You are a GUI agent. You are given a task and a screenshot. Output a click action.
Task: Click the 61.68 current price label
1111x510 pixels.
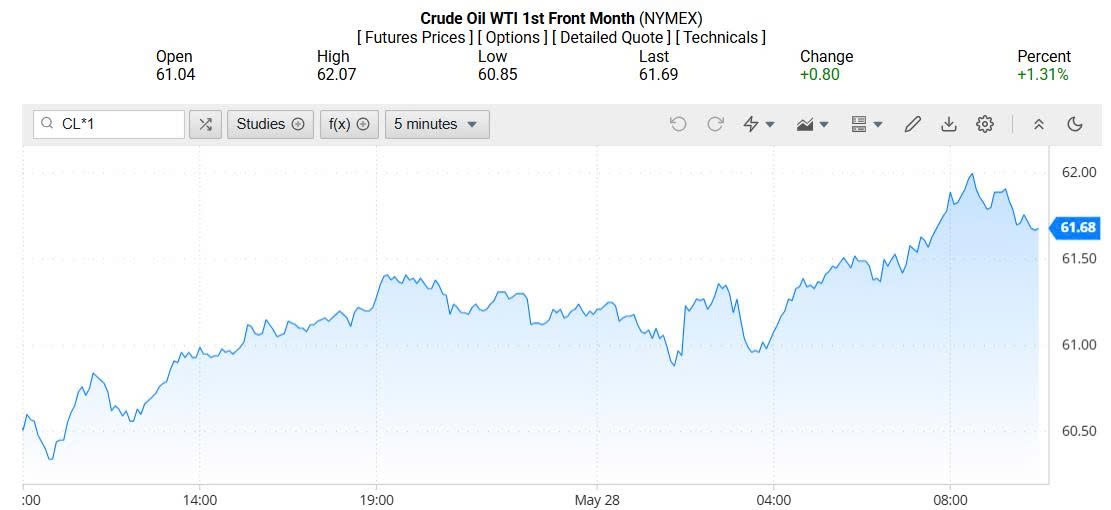pyautogui.click(x=1077, y=228)
